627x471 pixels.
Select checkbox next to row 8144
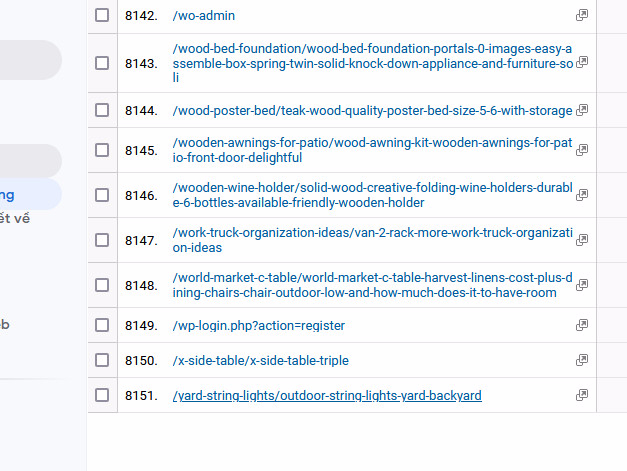102,110
